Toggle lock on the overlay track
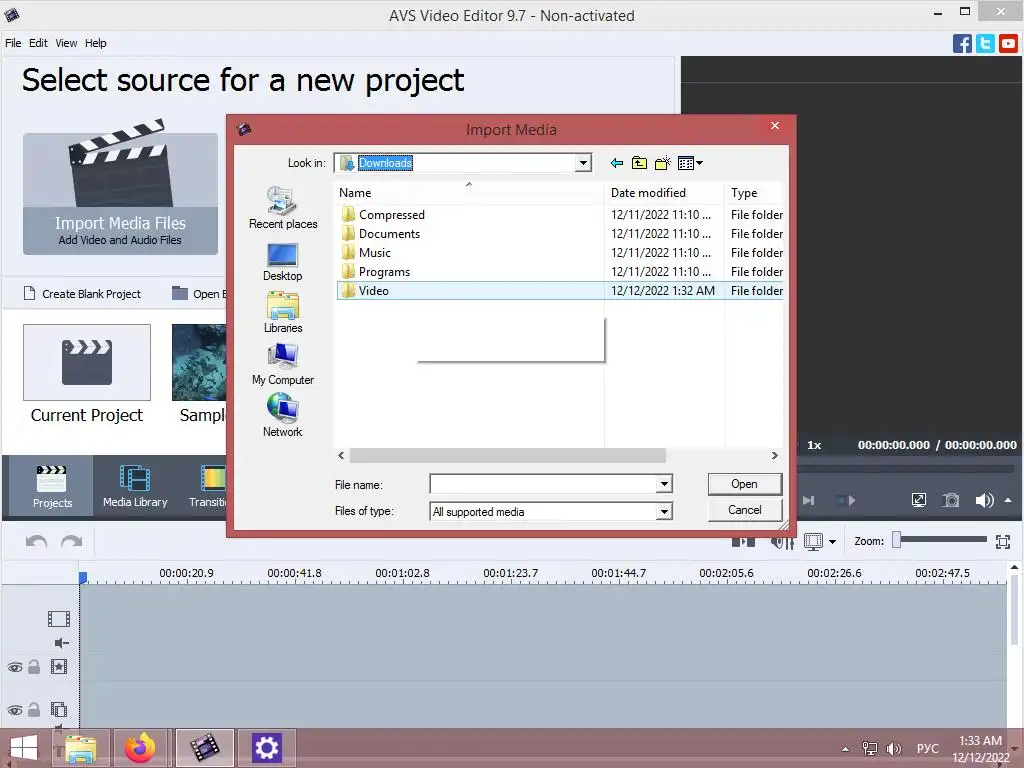This screenshot has width=1024, height=768. point(34,709)
